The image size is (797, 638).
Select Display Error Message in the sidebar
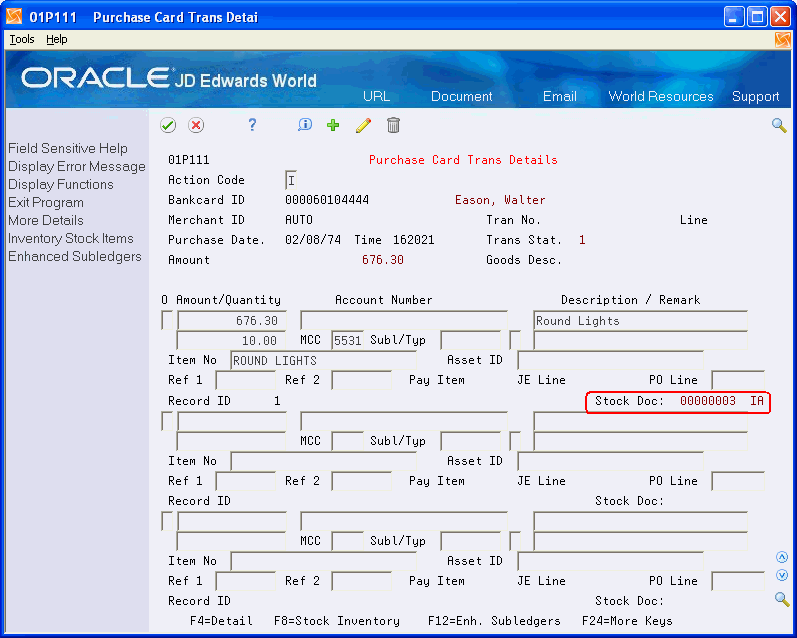[x=77, y=167]
